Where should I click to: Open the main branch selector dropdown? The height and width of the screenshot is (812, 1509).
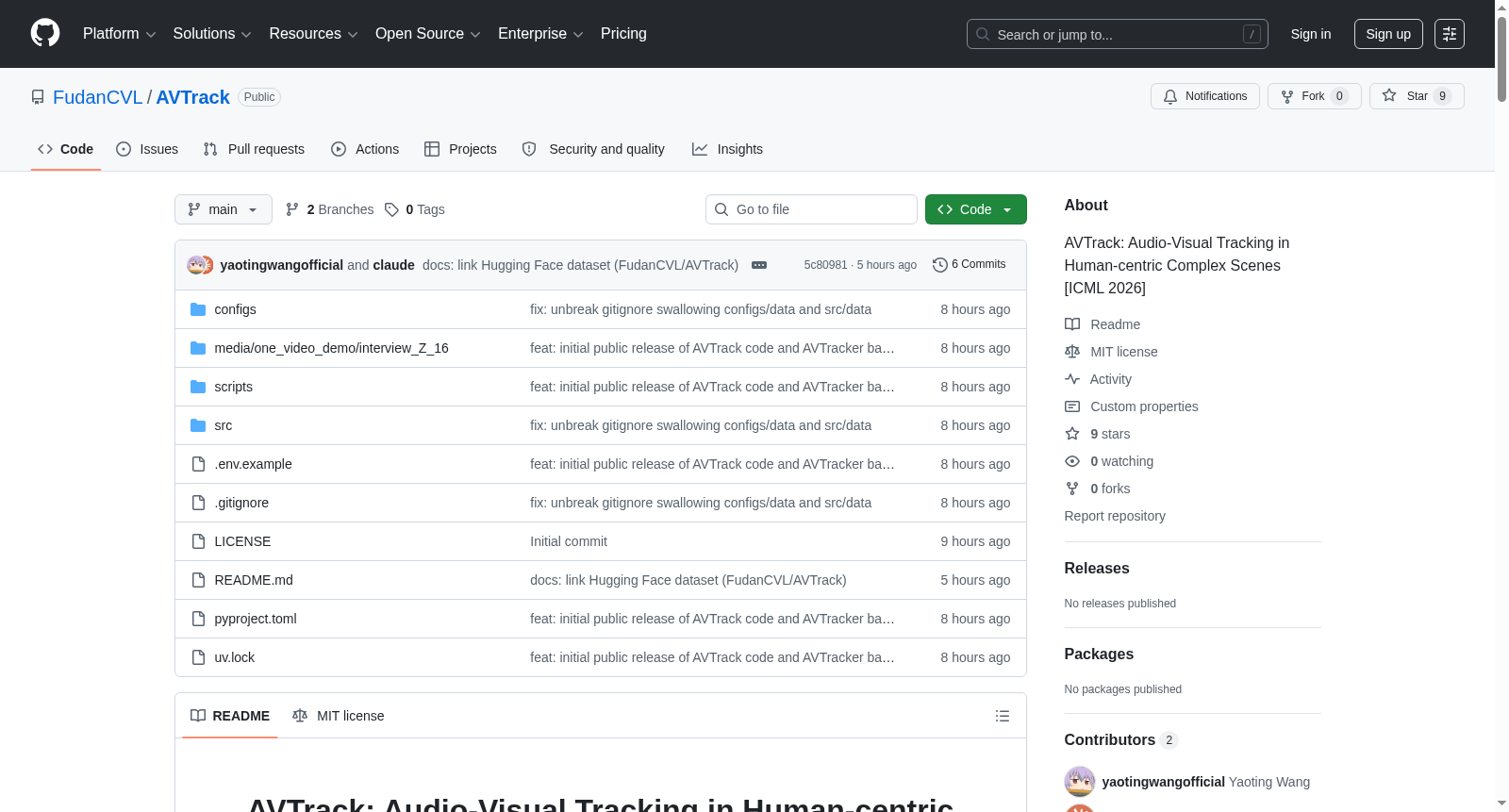tap(224, 209)
